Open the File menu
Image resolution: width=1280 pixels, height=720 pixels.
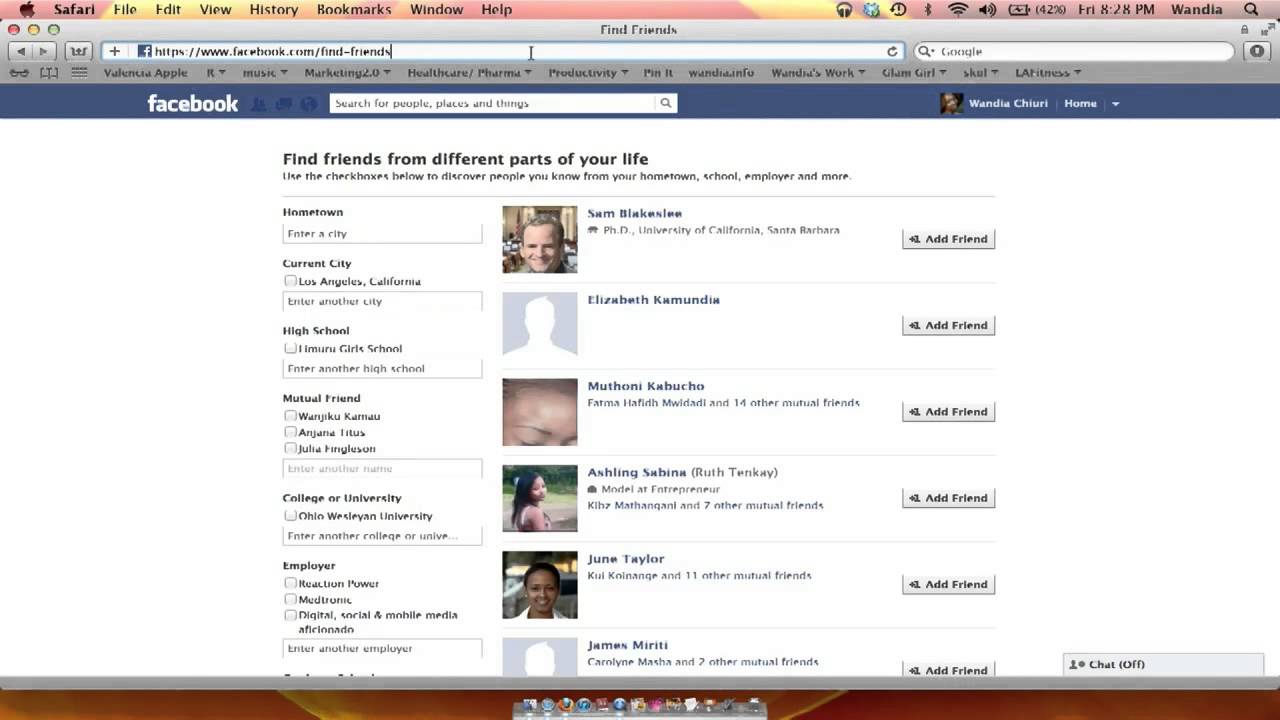pyautogui.click(x=125, y=9)
